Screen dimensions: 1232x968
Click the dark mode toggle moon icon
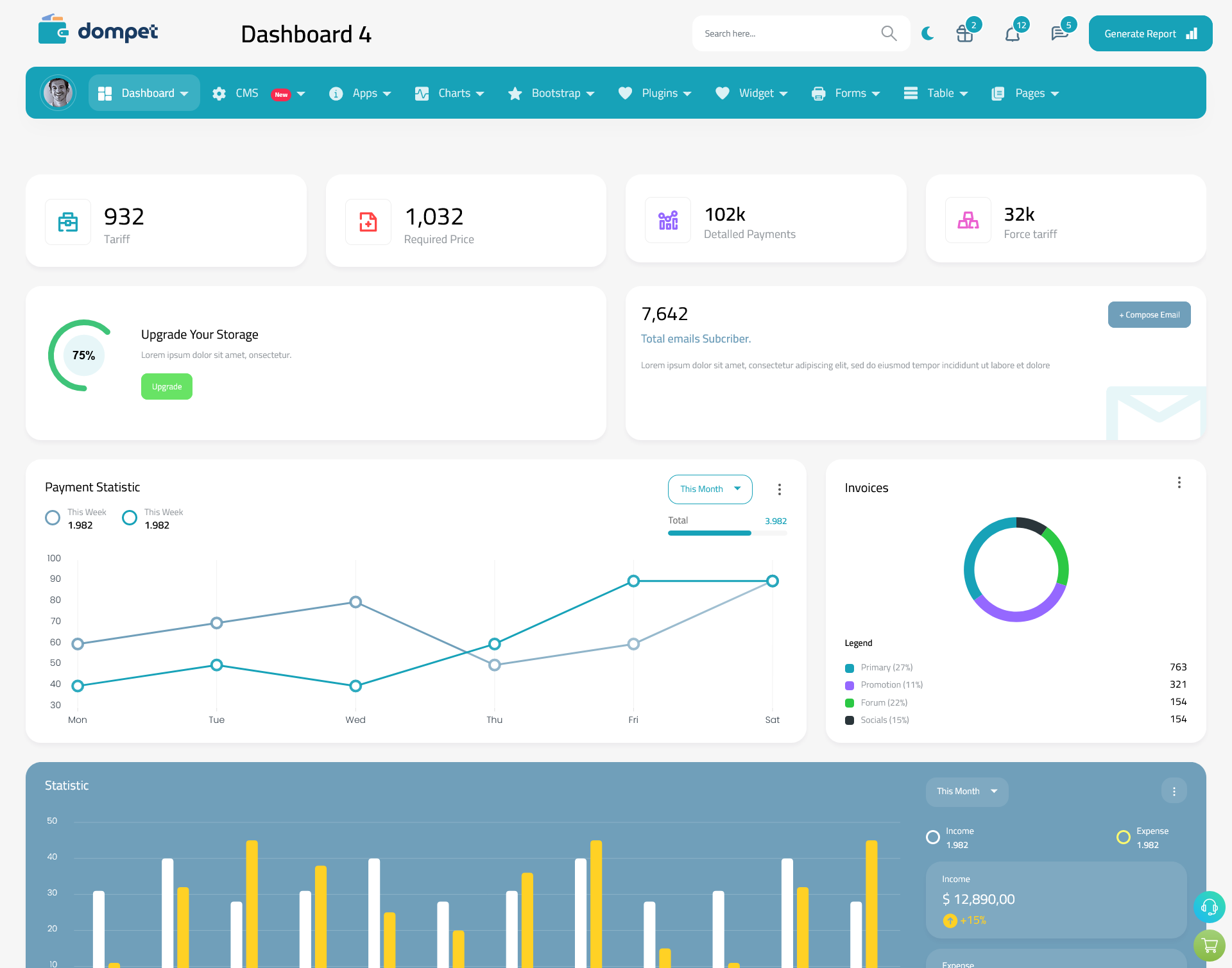point(927,33)
